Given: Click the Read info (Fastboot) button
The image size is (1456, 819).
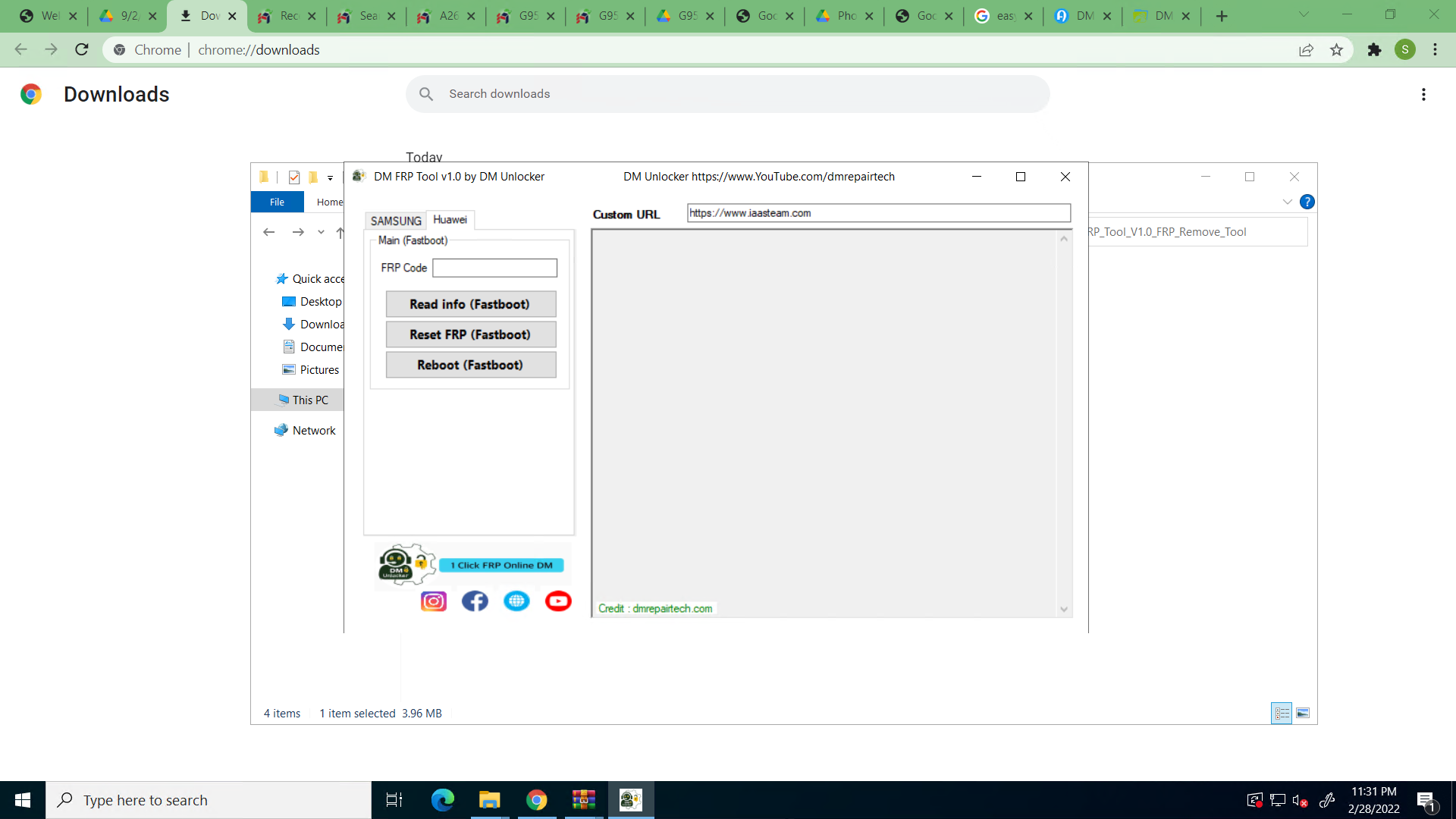Looking at the screenshot, I should 470,304.
